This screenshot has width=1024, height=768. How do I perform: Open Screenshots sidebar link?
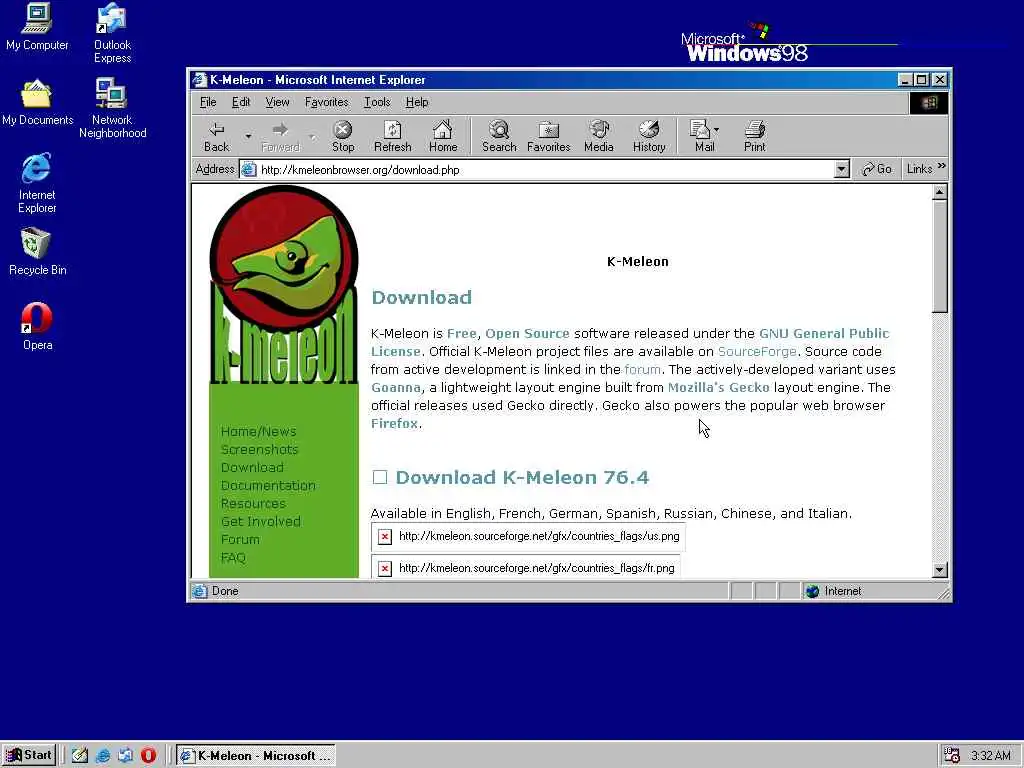click(259, 449)
